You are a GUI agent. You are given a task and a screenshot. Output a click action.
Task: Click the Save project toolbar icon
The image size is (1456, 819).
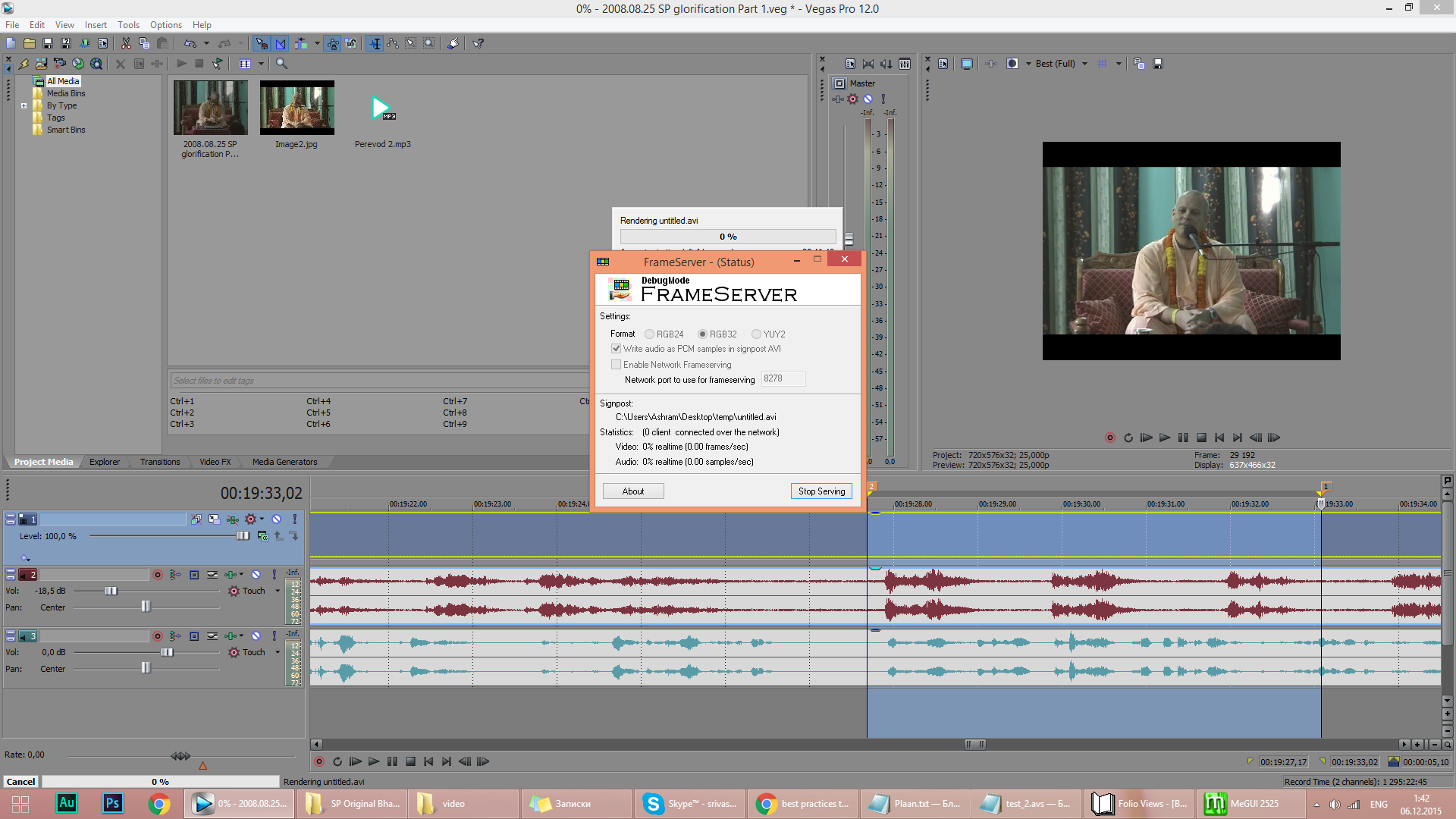tap(48, 44)
